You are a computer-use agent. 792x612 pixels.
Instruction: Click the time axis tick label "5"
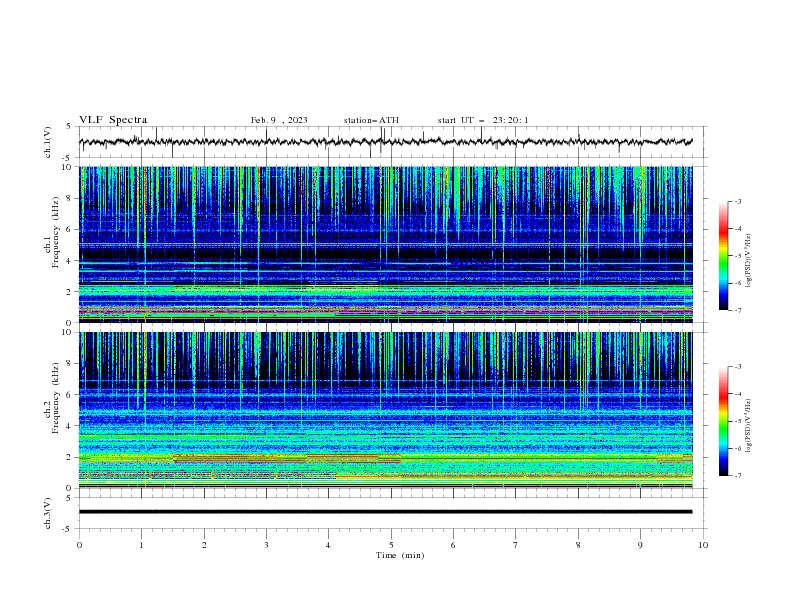pyautogui.click(x=391, y=545)
